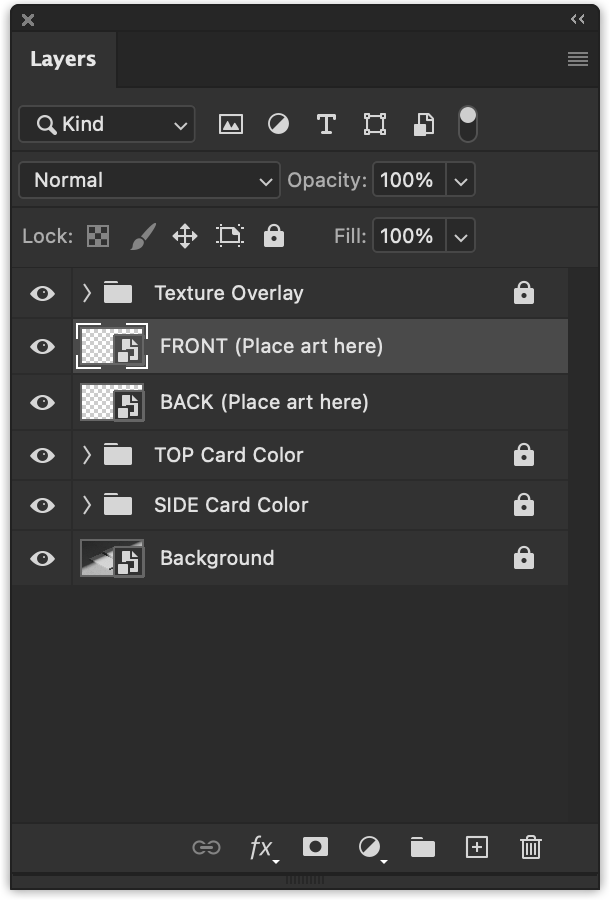Image resolution: width=610 pixels, height=904 pixels.
Task: Filter for pixel layers icon
Action: coord(231,124)
